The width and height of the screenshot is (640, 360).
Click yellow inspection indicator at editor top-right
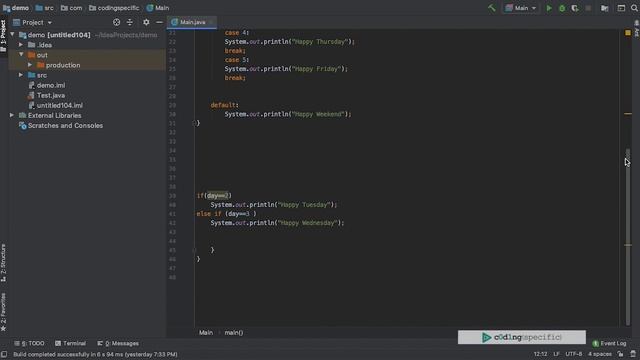628,33
